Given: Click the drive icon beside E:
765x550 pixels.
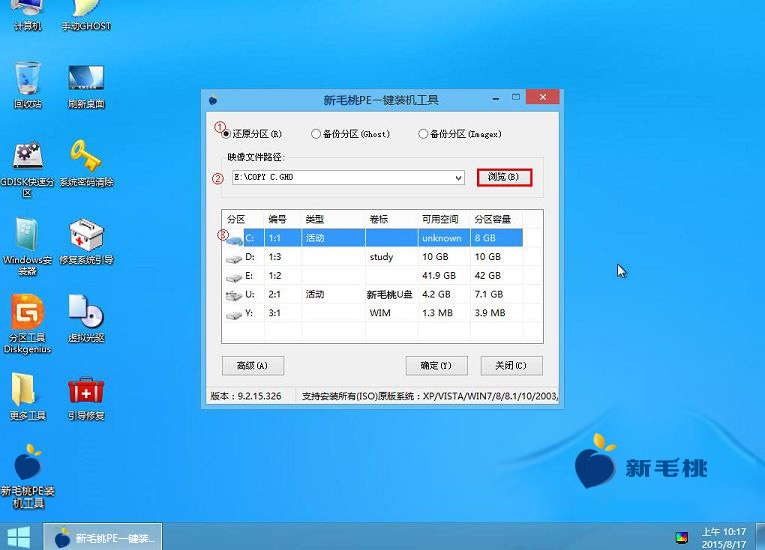Looking at the screenshot, I should (234, 277).
